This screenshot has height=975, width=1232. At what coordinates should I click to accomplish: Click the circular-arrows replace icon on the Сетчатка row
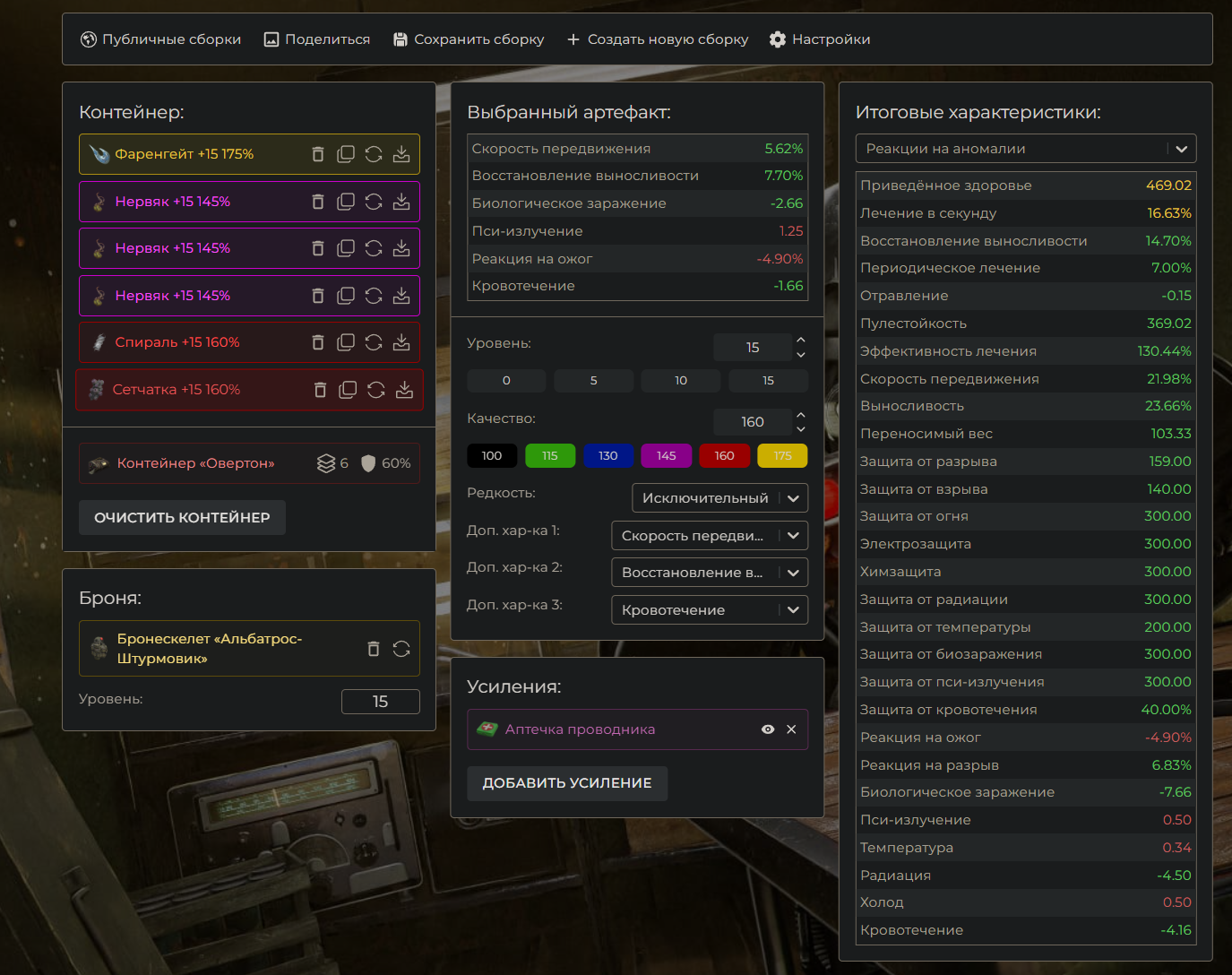376,390
